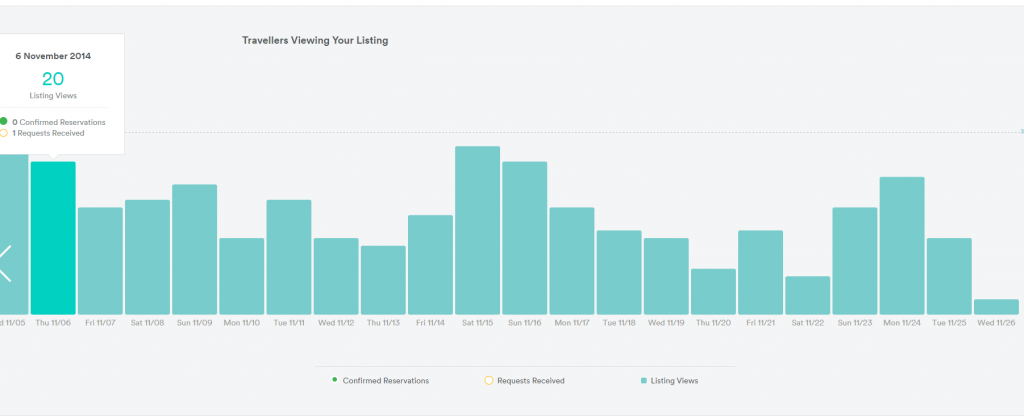Click the previous-period left chevron arrow
Image resolution: width=1024 pixels, height=418 pixels.
pyautogui.click(x=5, y=263)
